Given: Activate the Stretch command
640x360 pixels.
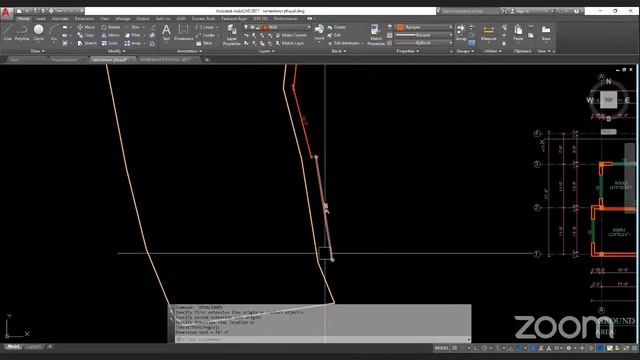Looking at the screenshot, I should [x=87, y=43].
